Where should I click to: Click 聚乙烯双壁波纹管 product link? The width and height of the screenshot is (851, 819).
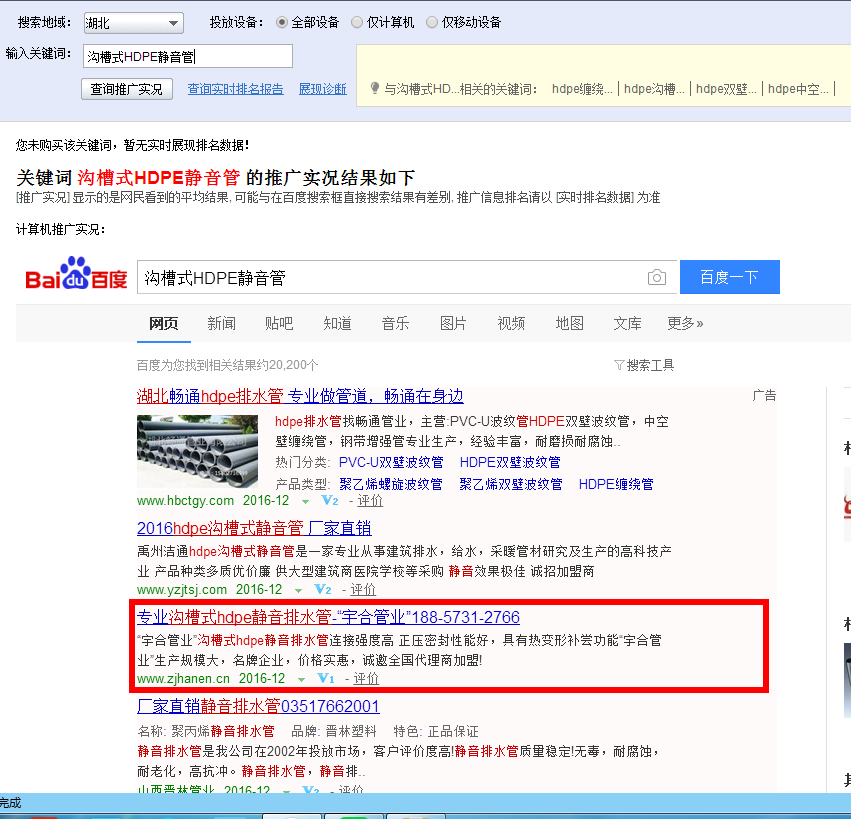[x=511, y=484]
